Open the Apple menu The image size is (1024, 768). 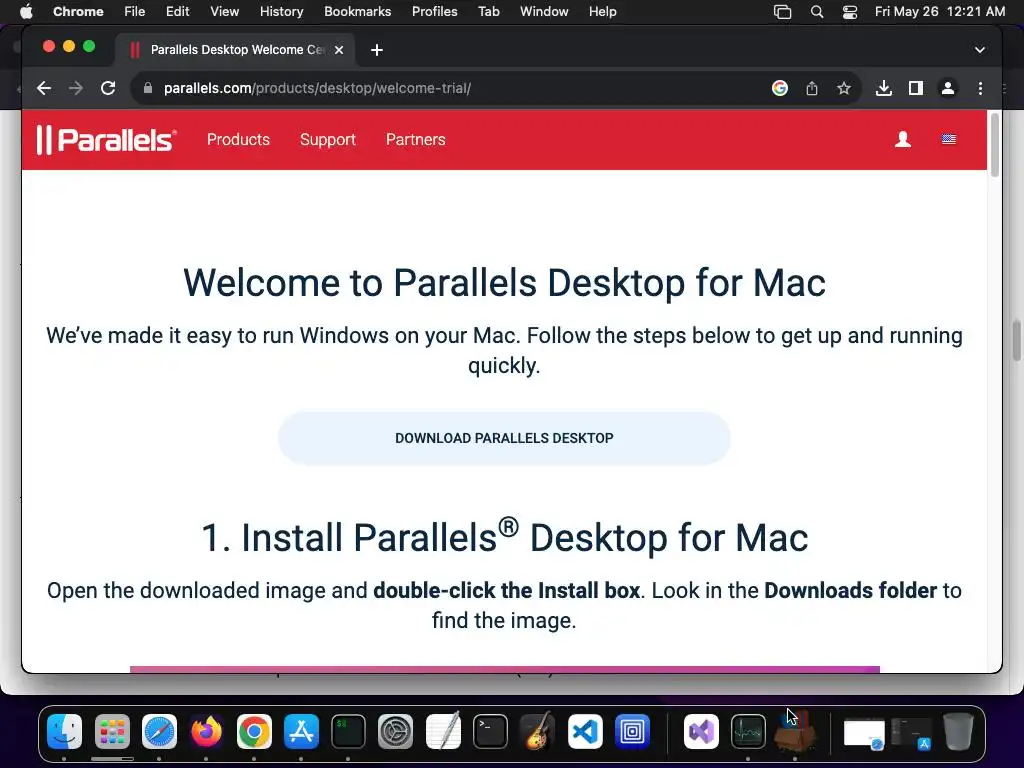click(26, 11)
